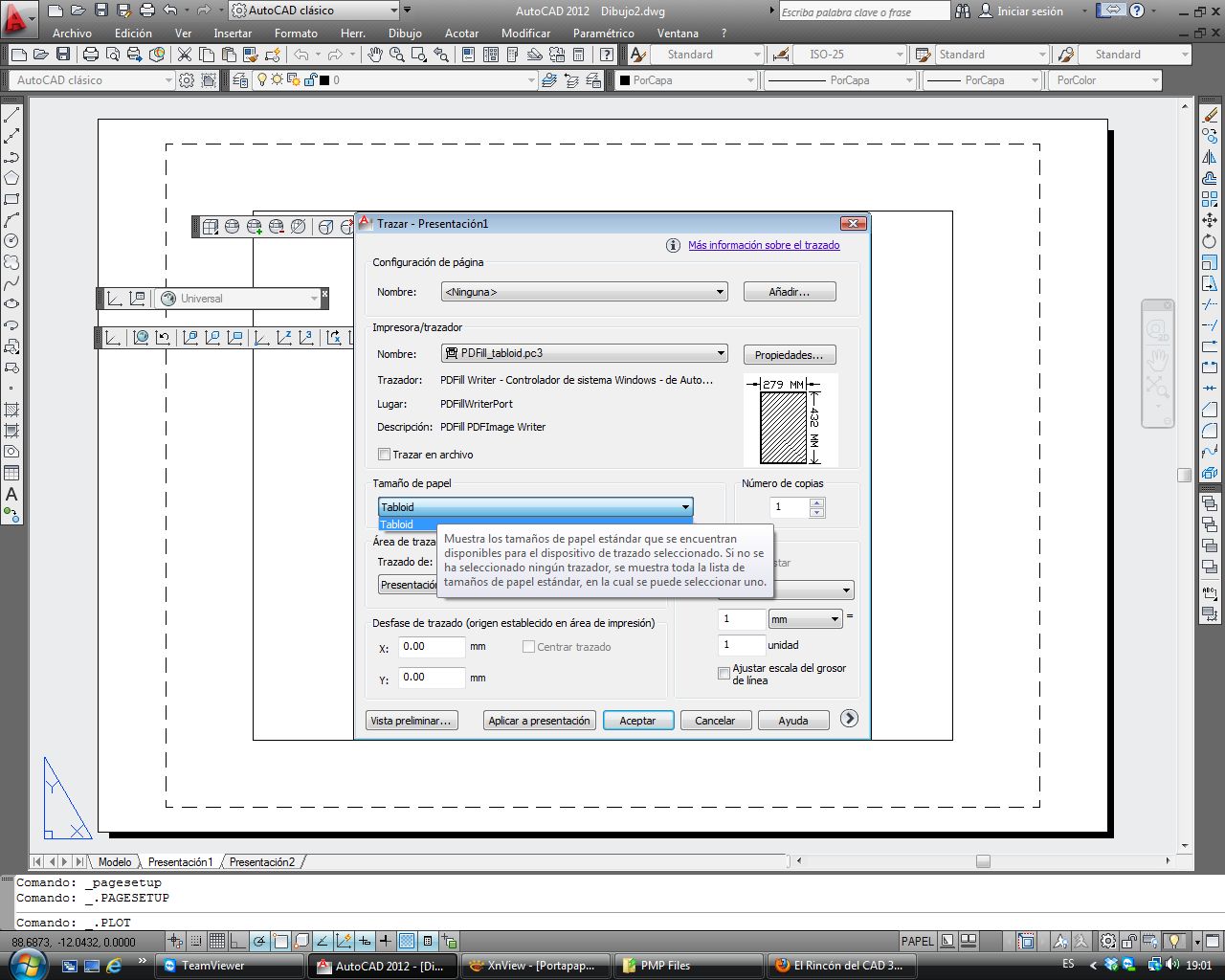Click the X offset input field
The image size is (1225, 980).
coord(432,647)
